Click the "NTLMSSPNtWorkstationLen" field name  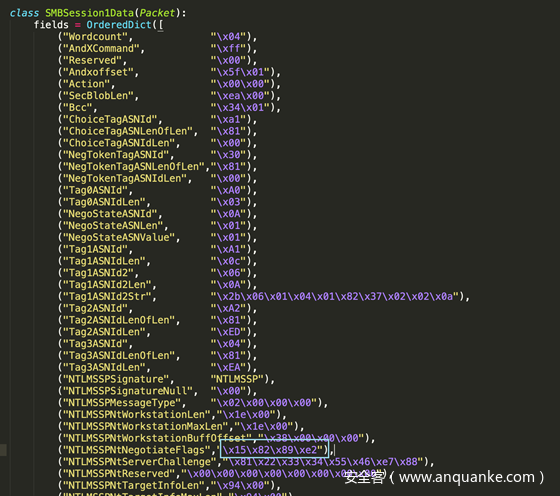pos(137,414)
